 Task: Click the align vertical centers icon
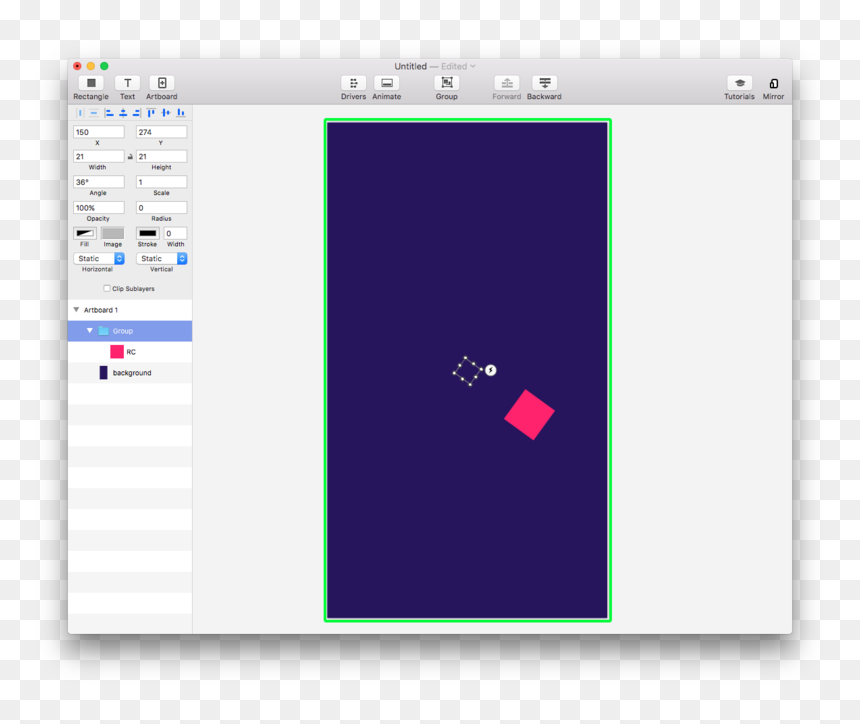(166, 112)
